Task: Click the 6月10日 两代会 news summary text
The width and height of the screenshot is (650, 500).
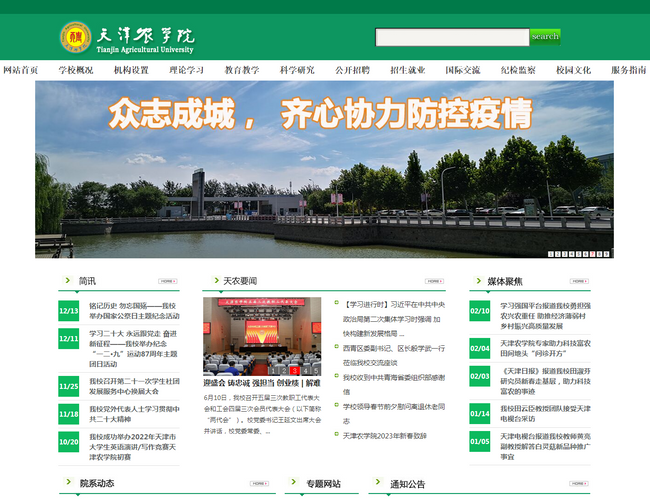Action: click(x=262, y=415)
